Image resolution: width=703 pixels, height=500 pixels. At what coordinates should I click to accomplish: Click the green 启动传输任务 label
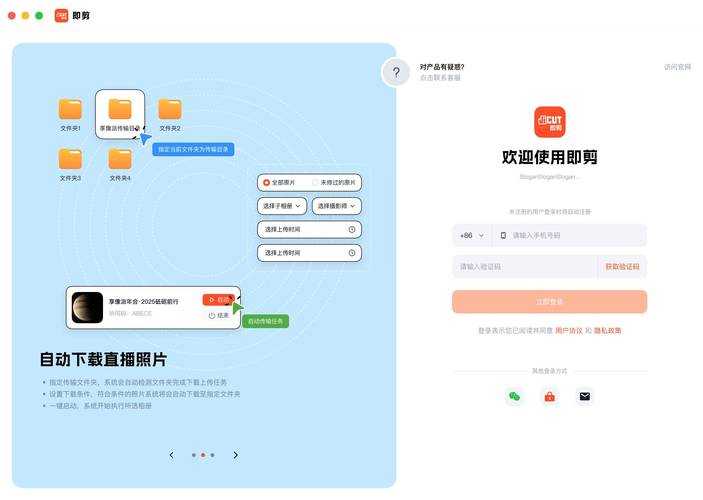tap(265, 322)
